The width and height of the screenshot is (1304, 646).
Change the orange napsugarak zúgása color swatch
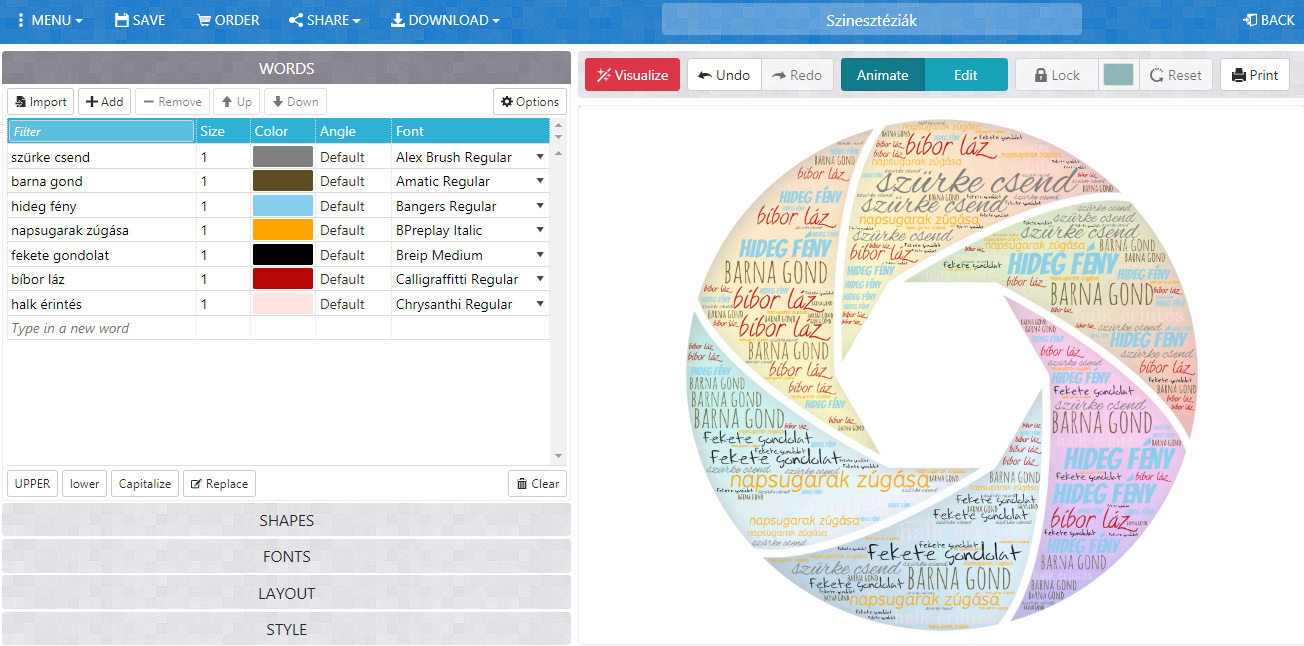click(x=283, y=230)
